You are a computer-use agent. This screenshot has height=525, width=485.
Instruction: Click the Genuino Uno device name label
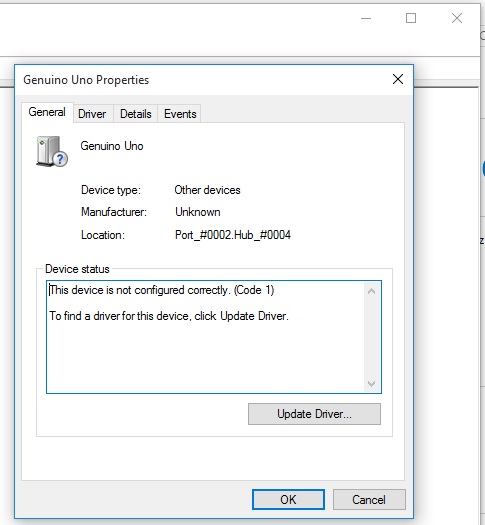coord(112,146)
